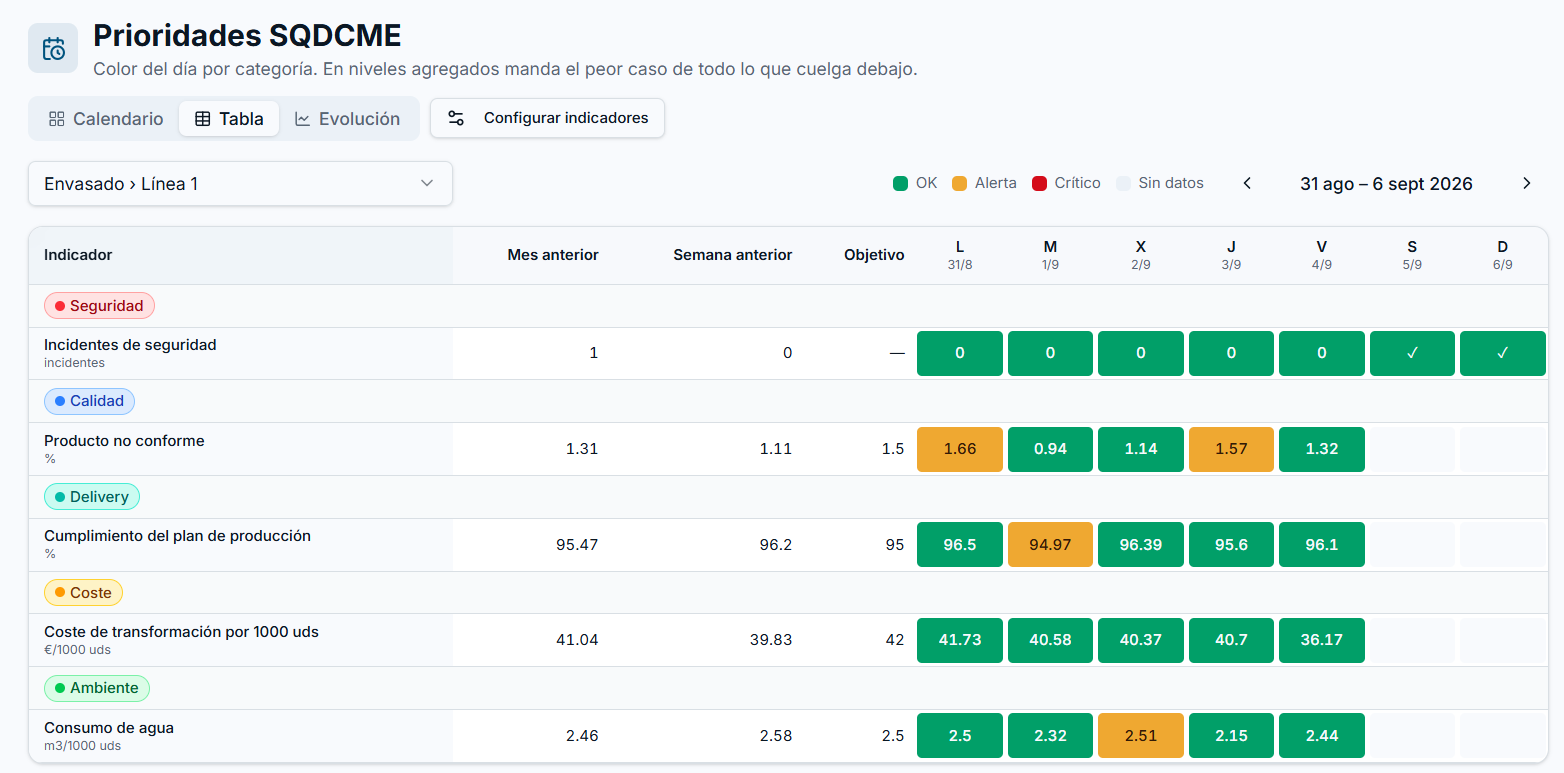Click the 1.14 Wednesday cell
Screen dimensions: 1564x773
pos(1141,449)
